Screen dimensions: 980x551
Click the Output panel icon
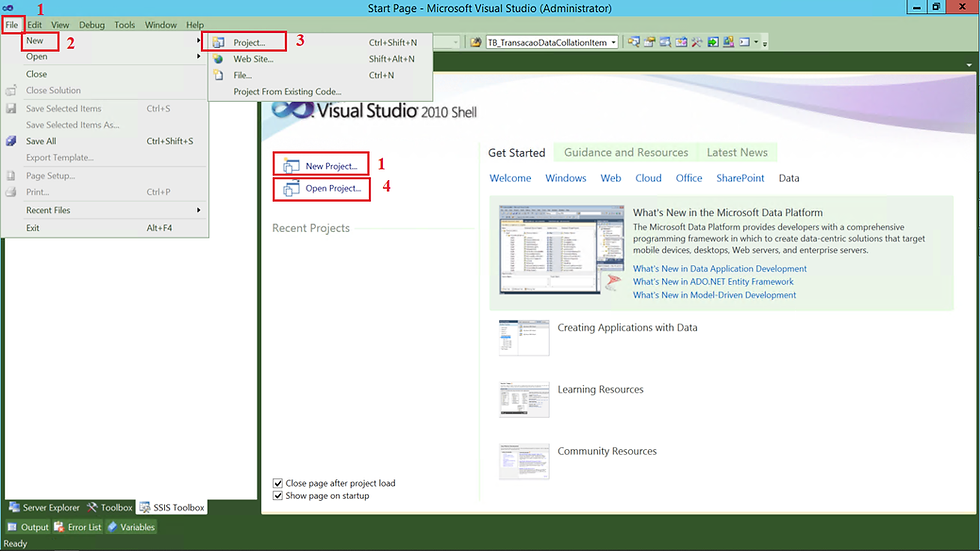point(12,527)
